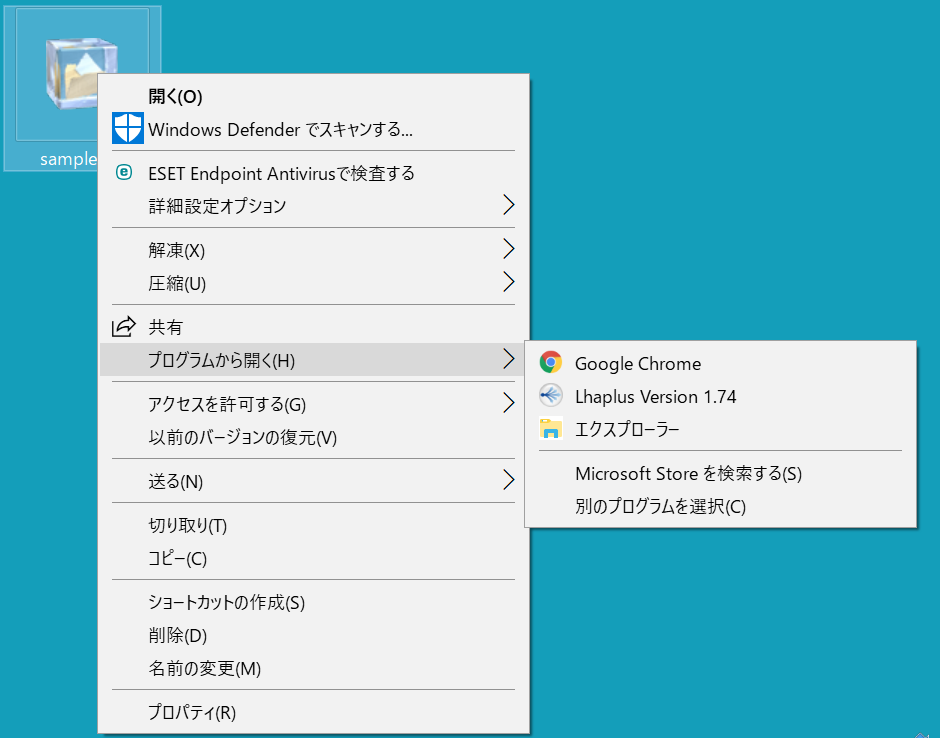
Task: Click the エクスプローラー folder icon
Action: tap(550, 429)
